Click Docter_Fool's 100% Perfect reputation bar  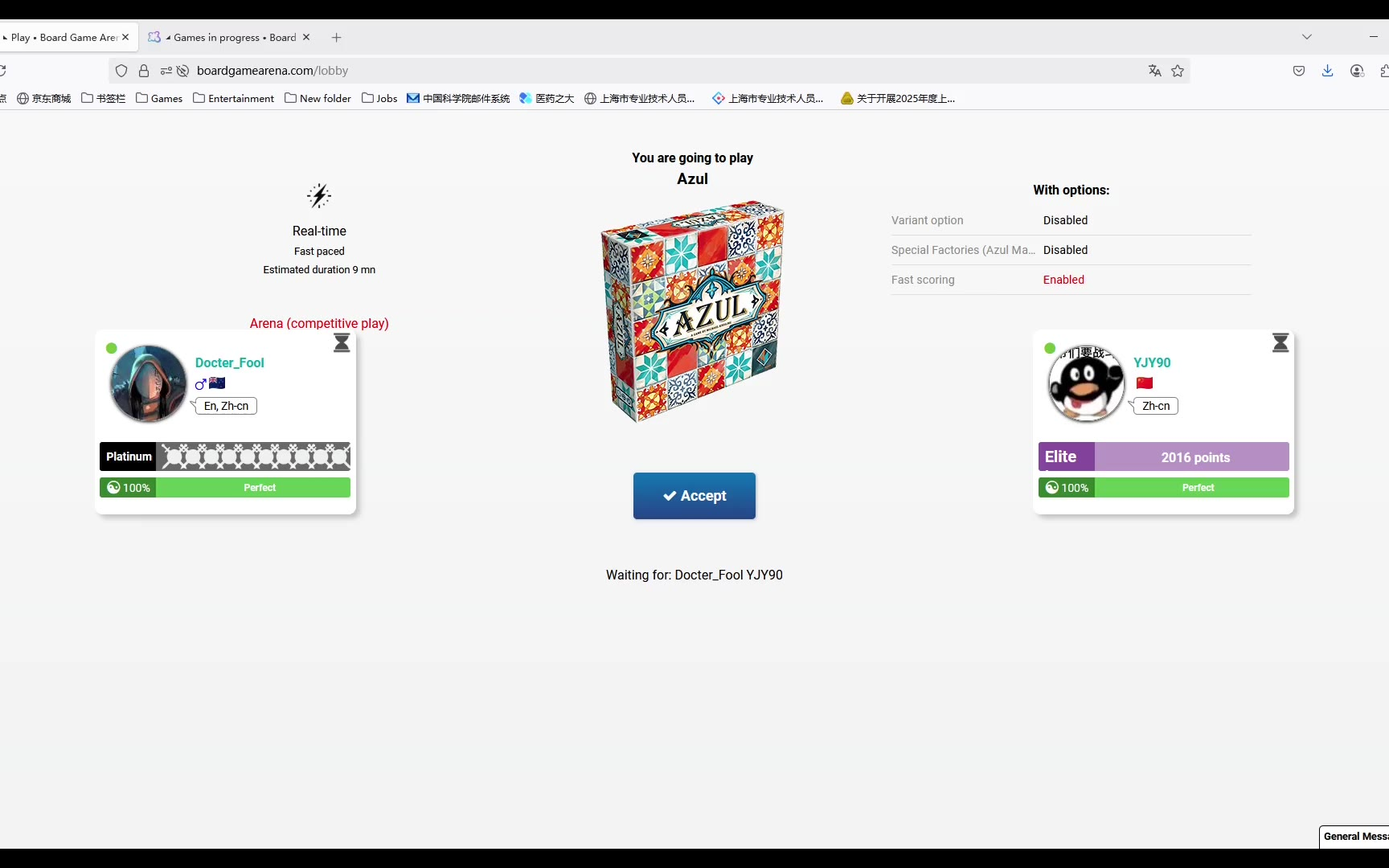click(x=225, y=488)
